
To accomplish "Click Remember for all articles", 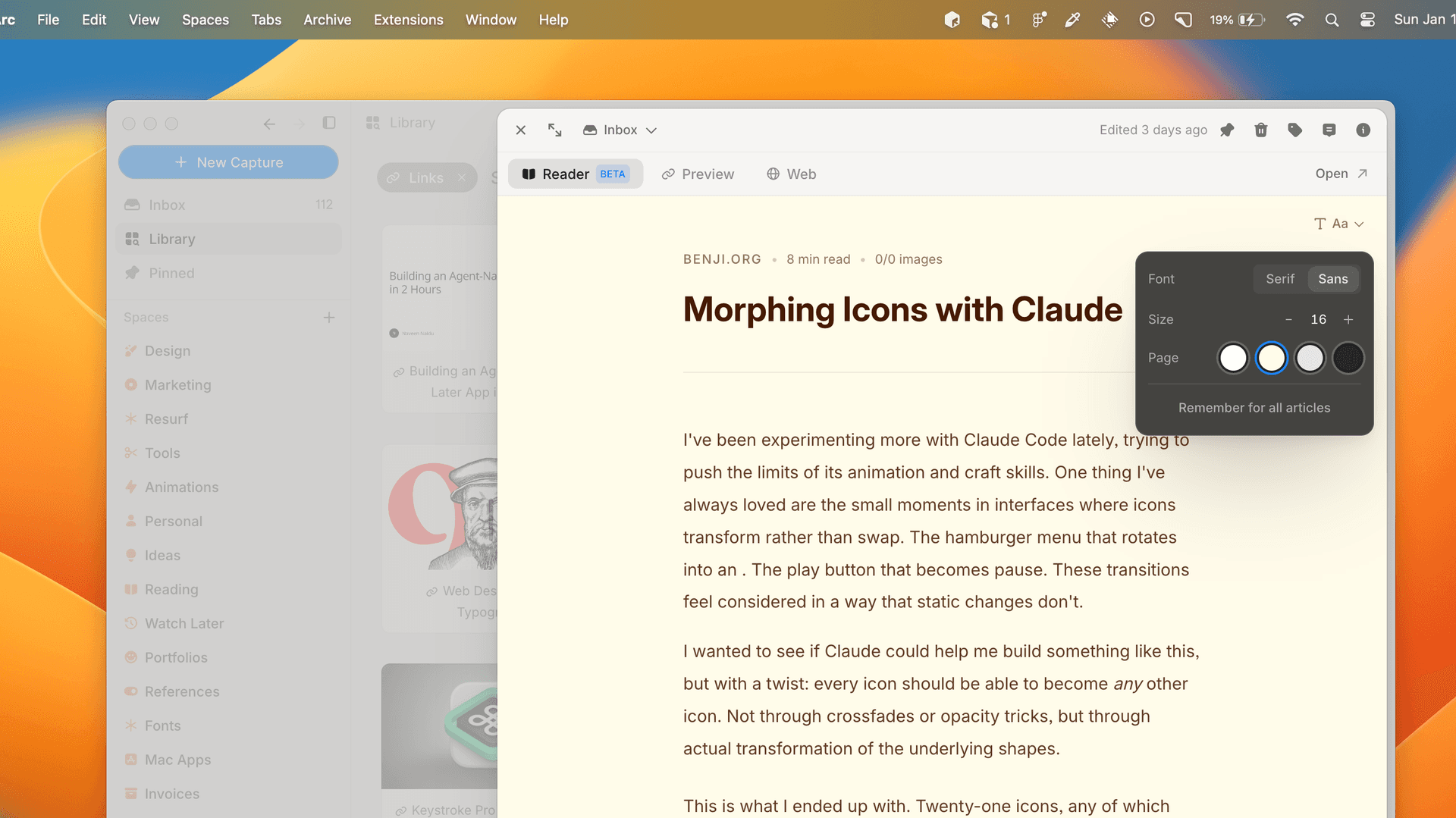I will pyautogui.click(x=1254, y=408).
